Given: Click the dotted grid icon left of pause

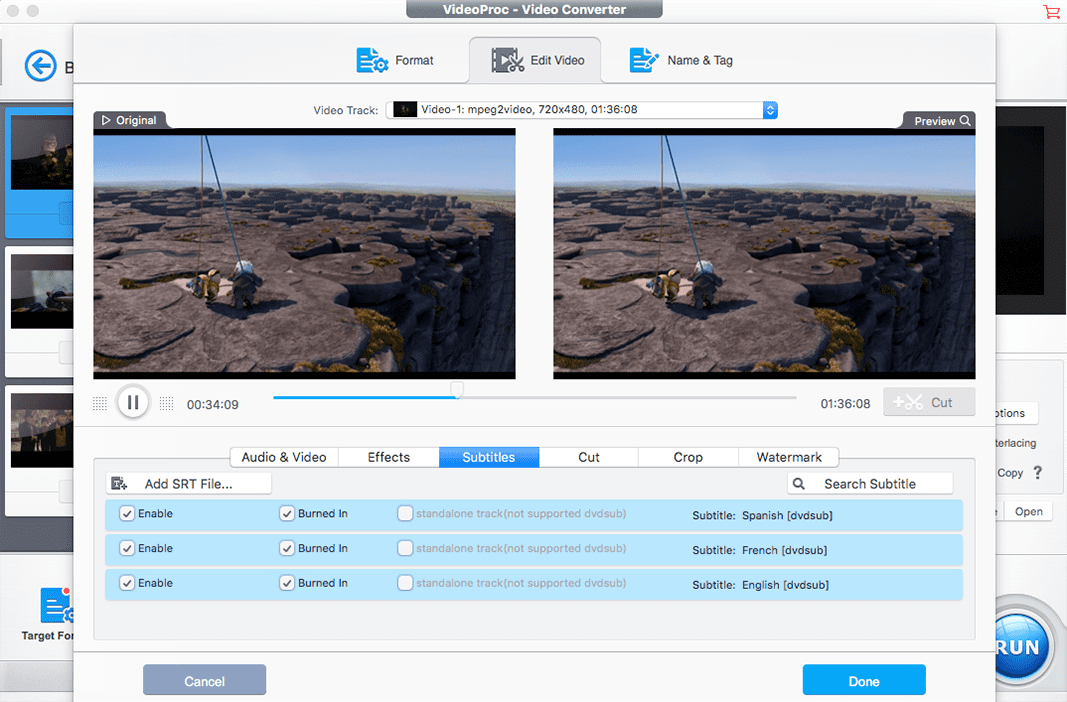Looking at the screenshot, I should point(99,403).
